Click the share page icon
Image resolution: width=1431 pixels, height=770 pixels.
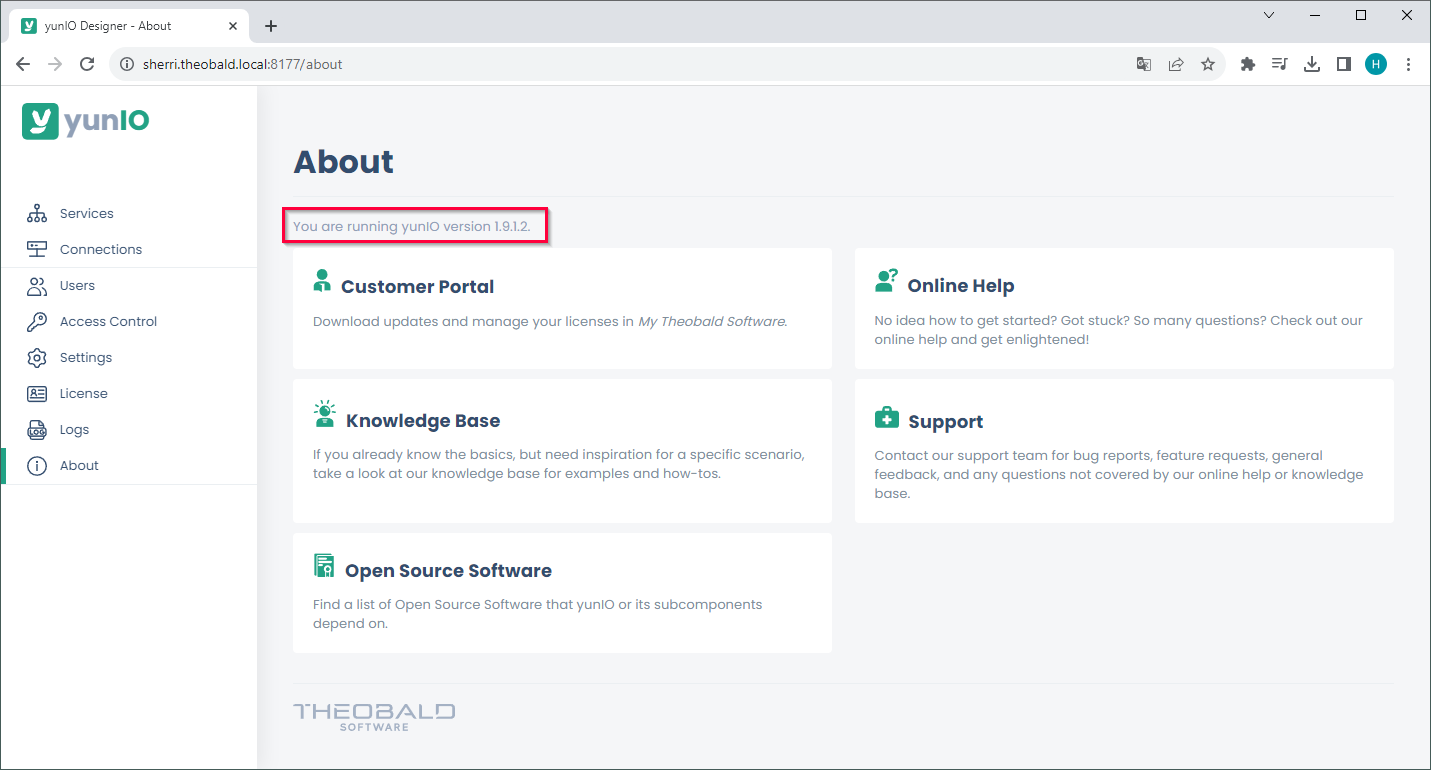pyautogui.click(x=1176, y=64)
